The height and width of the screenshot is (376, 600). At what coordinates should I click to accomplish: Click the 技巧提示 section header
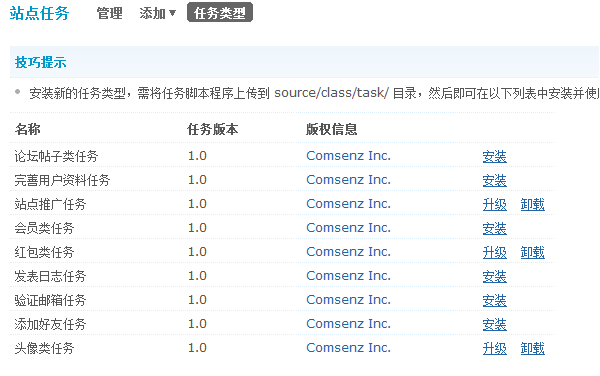click(x=41, y=62)
